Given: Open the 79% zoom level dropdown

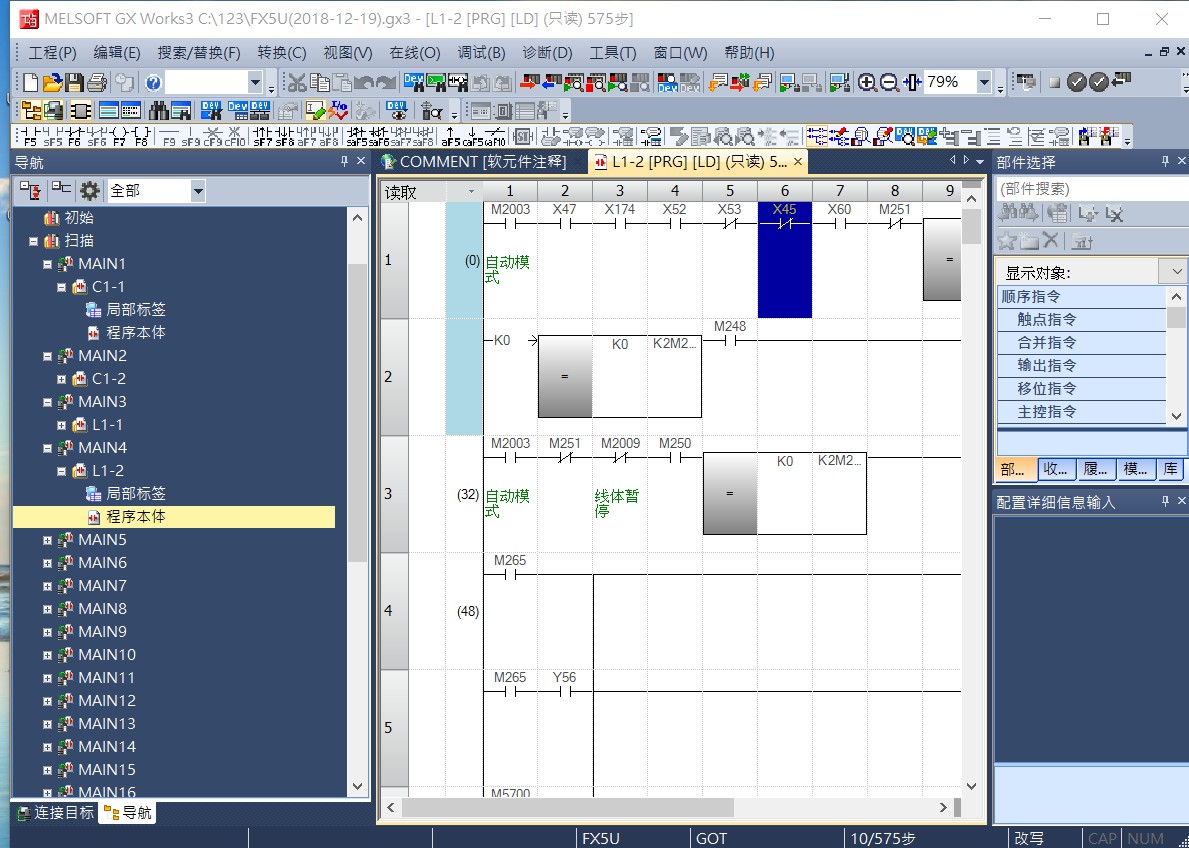Looking at the screenshot, I should 984,83.
